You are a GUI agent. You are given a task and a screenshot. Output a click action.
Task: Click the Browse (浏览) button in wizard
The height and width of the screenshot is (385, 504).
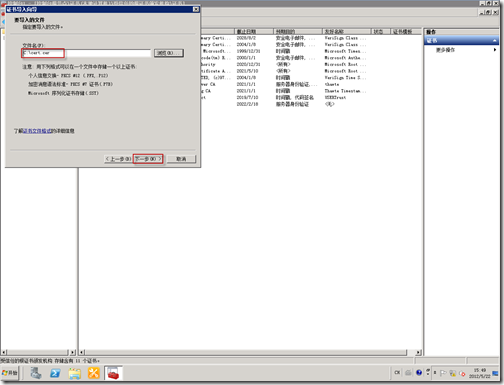pos(169,53)
